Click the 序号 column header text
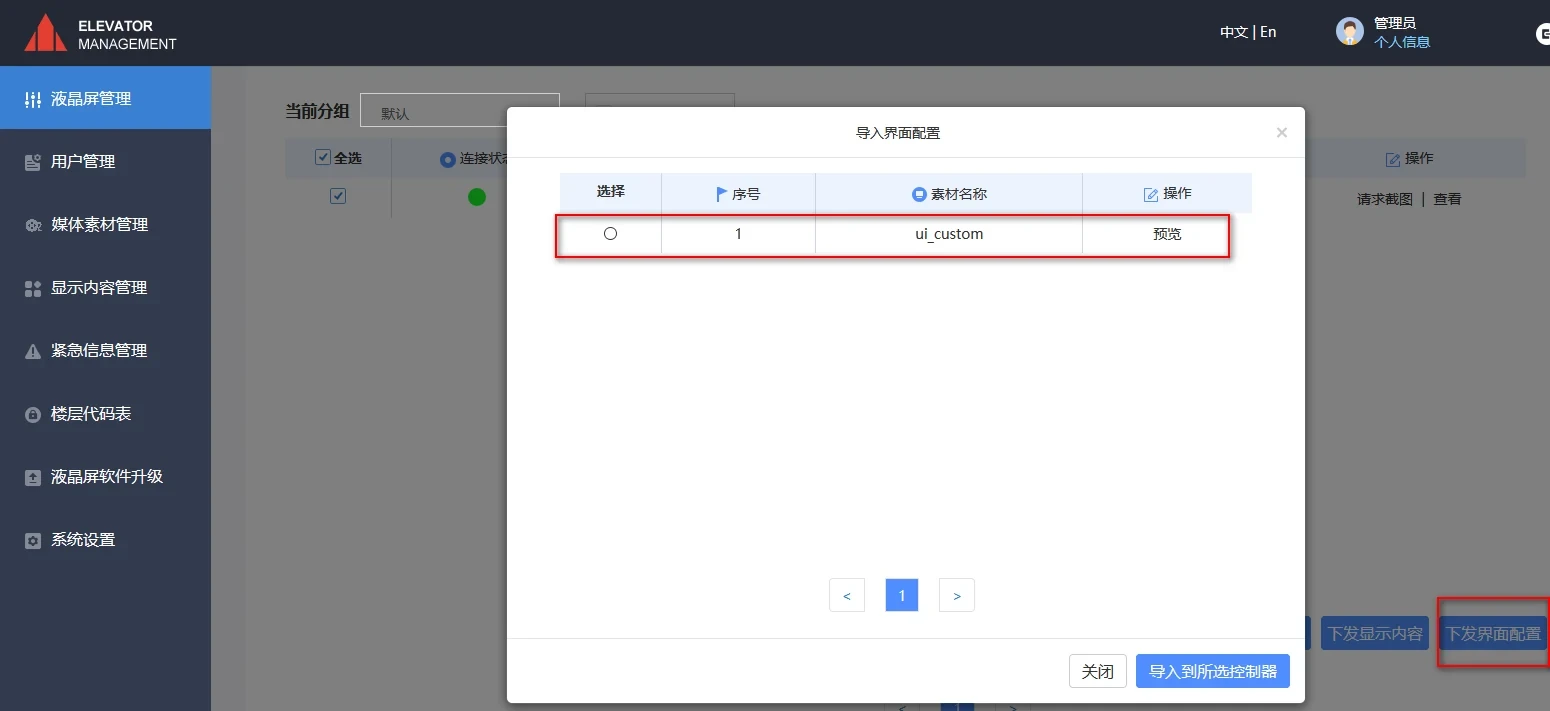 click(746, 194)
